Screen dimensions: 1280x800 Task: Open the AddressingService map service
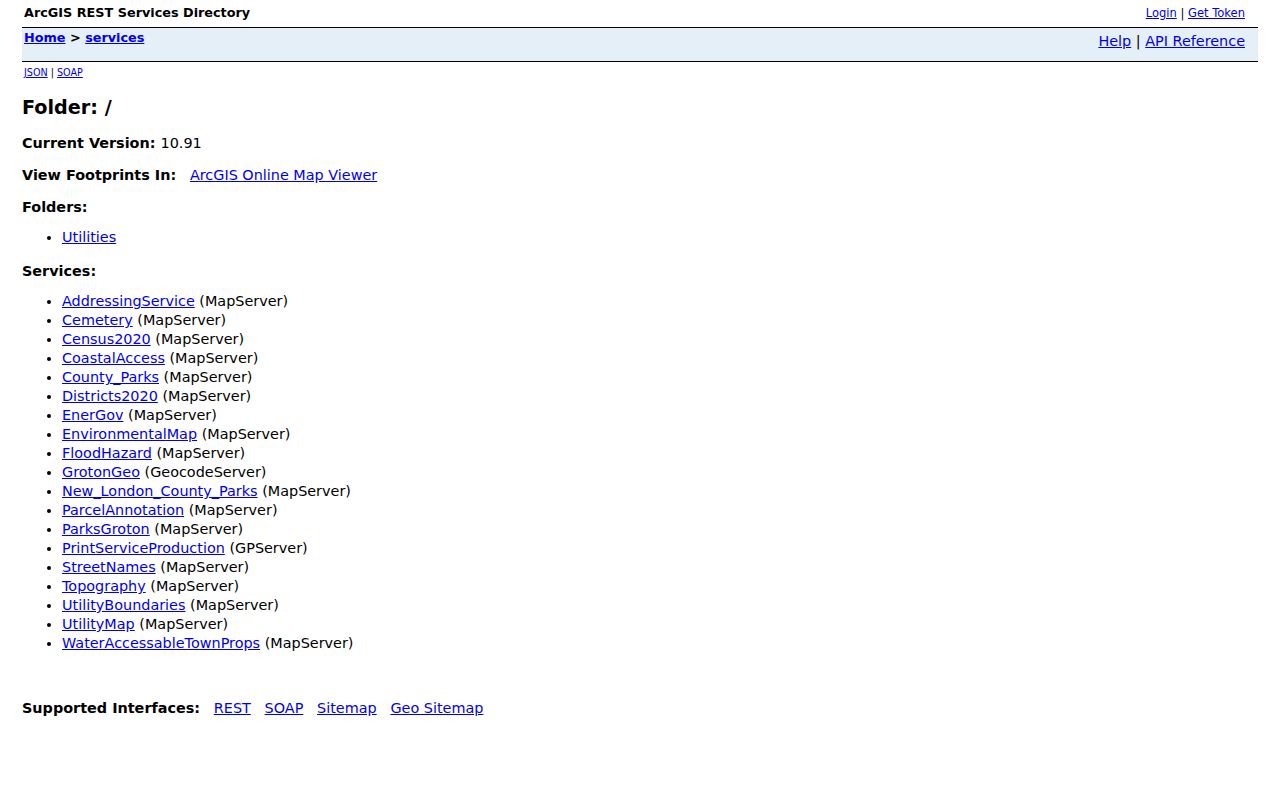point(128,301)
